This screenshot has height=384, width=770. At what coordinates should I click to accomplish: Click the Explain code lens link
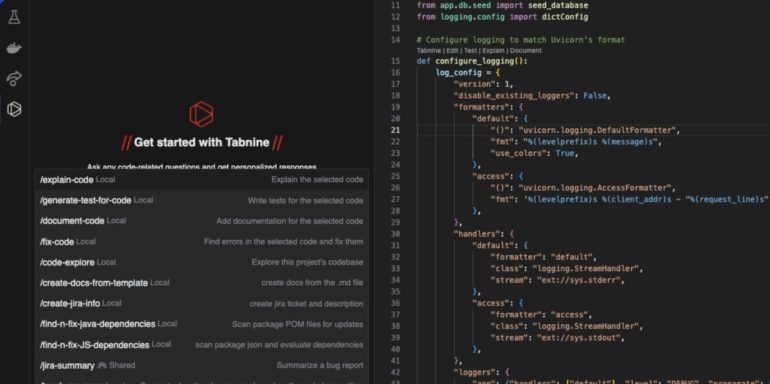pos(493,51)
